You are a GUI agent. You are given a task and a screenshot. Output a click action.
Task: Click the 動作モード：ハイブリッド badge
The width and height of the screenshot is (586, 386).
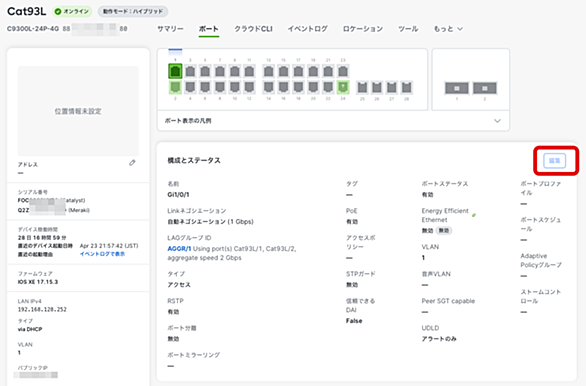pos(133,12)
